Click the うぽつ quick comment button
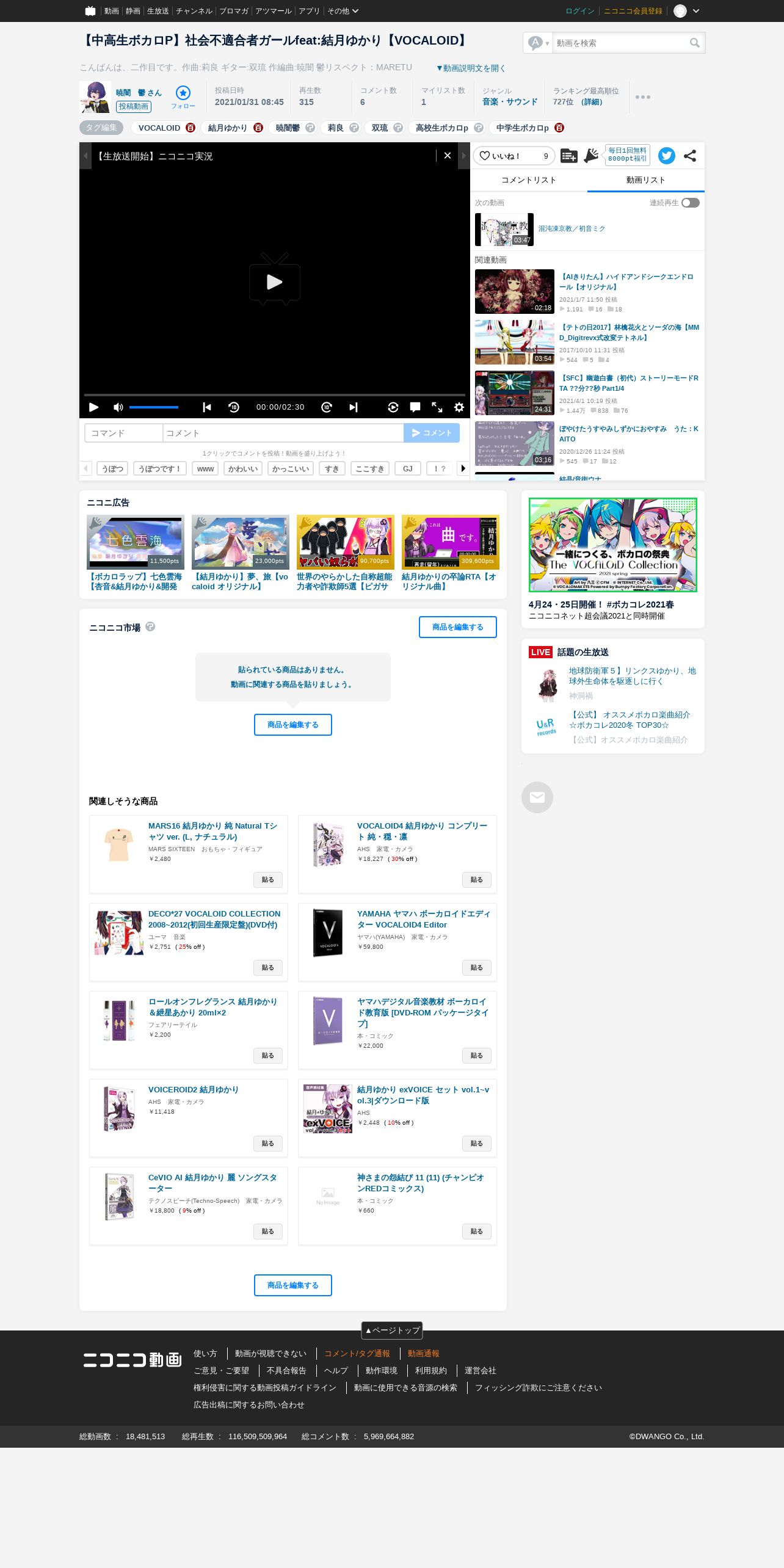Viewport: 784px width, 1568px height. (x=112, y=468)
